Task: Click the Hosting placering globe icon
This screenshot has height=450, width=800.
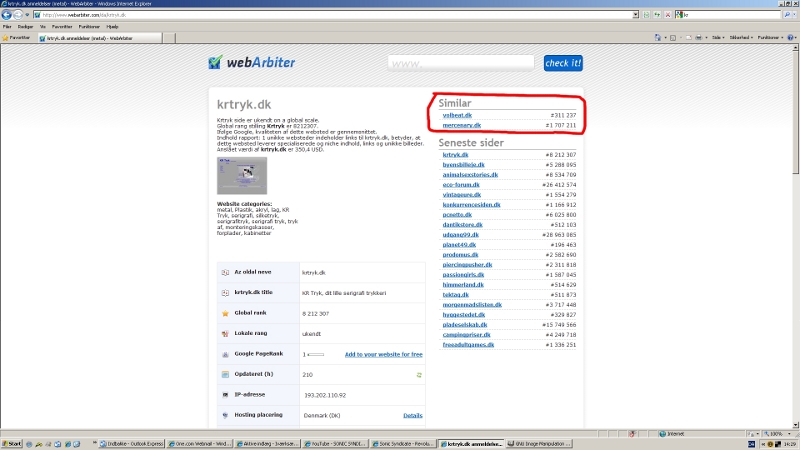Action: pyautogui.click(x=225, y=415)
